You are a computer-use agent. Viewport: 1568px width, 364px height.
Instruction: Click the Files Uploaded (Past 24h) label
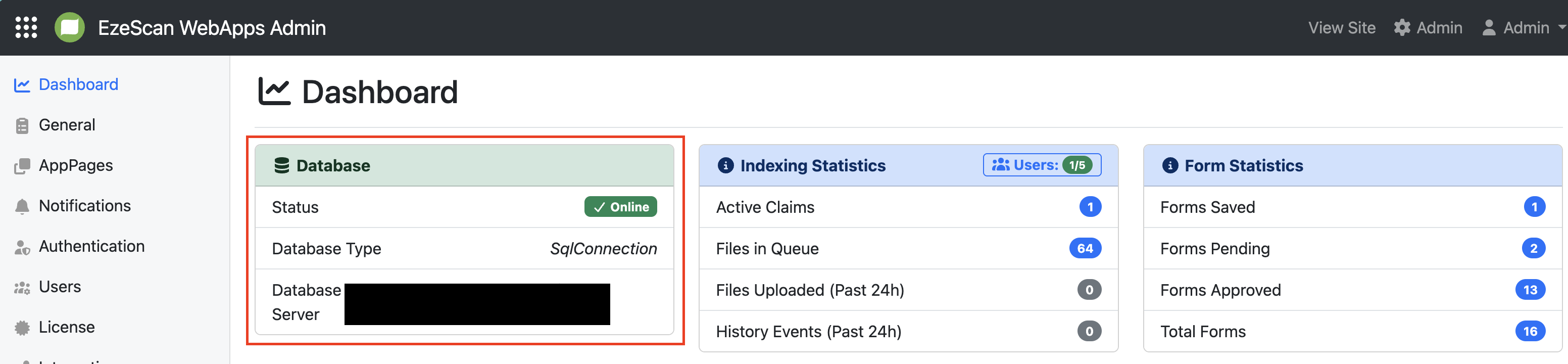click(x=810, y=290)
